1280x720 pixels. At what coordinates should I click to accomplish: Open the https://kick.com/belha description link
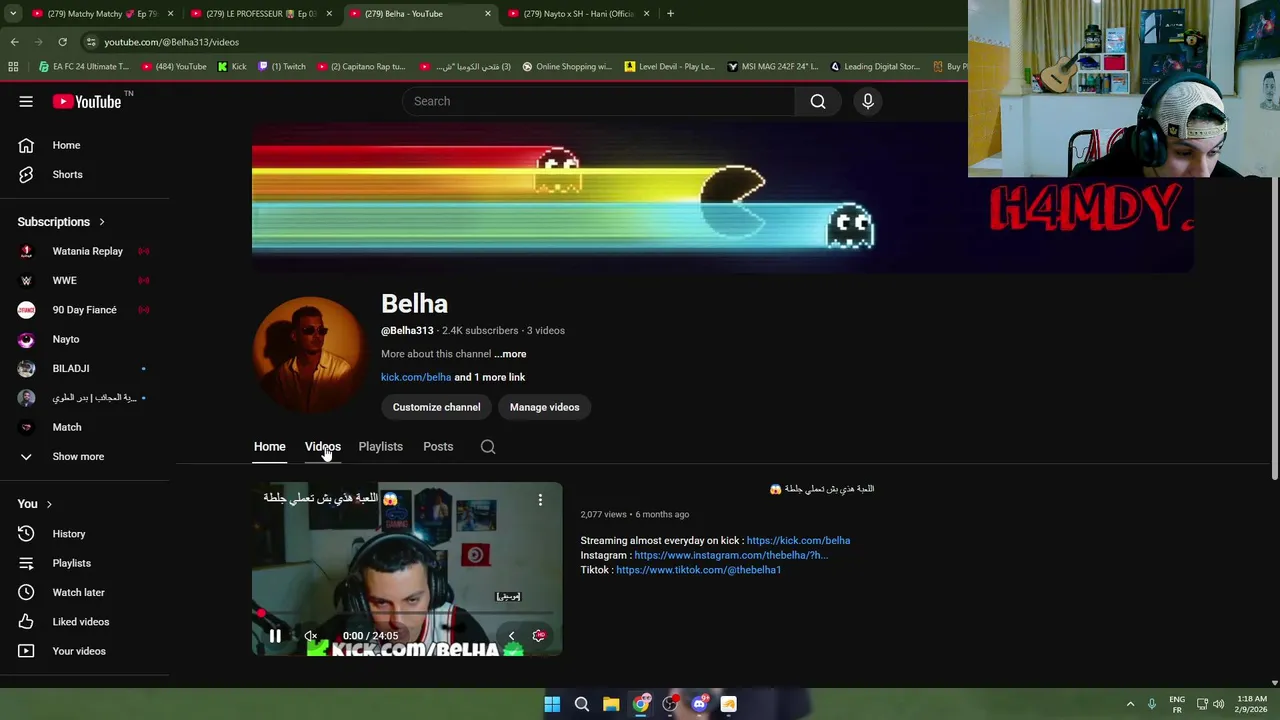pos(798,541)
